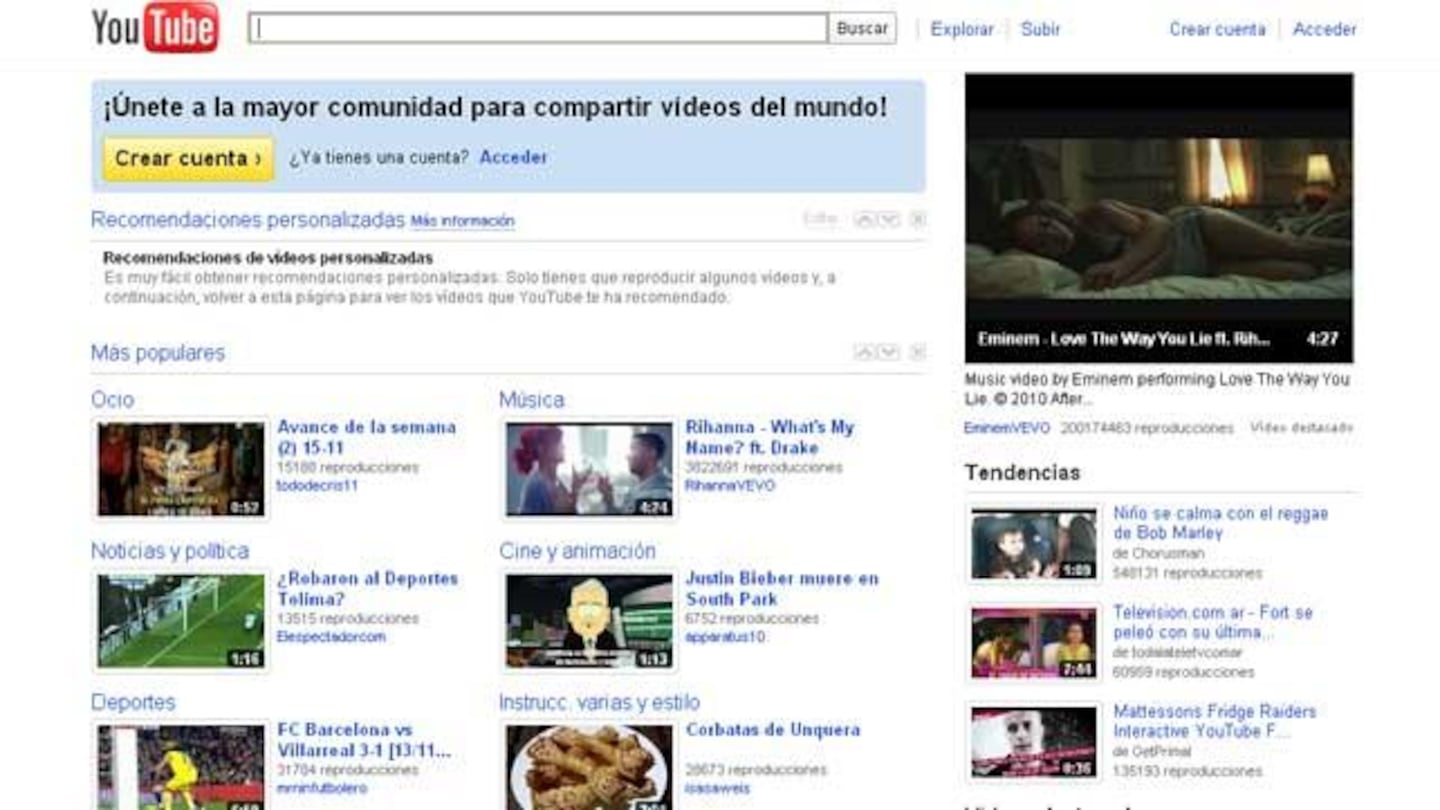Play Bob Marley reggae kid thumbnail

tap(1034, 544)
